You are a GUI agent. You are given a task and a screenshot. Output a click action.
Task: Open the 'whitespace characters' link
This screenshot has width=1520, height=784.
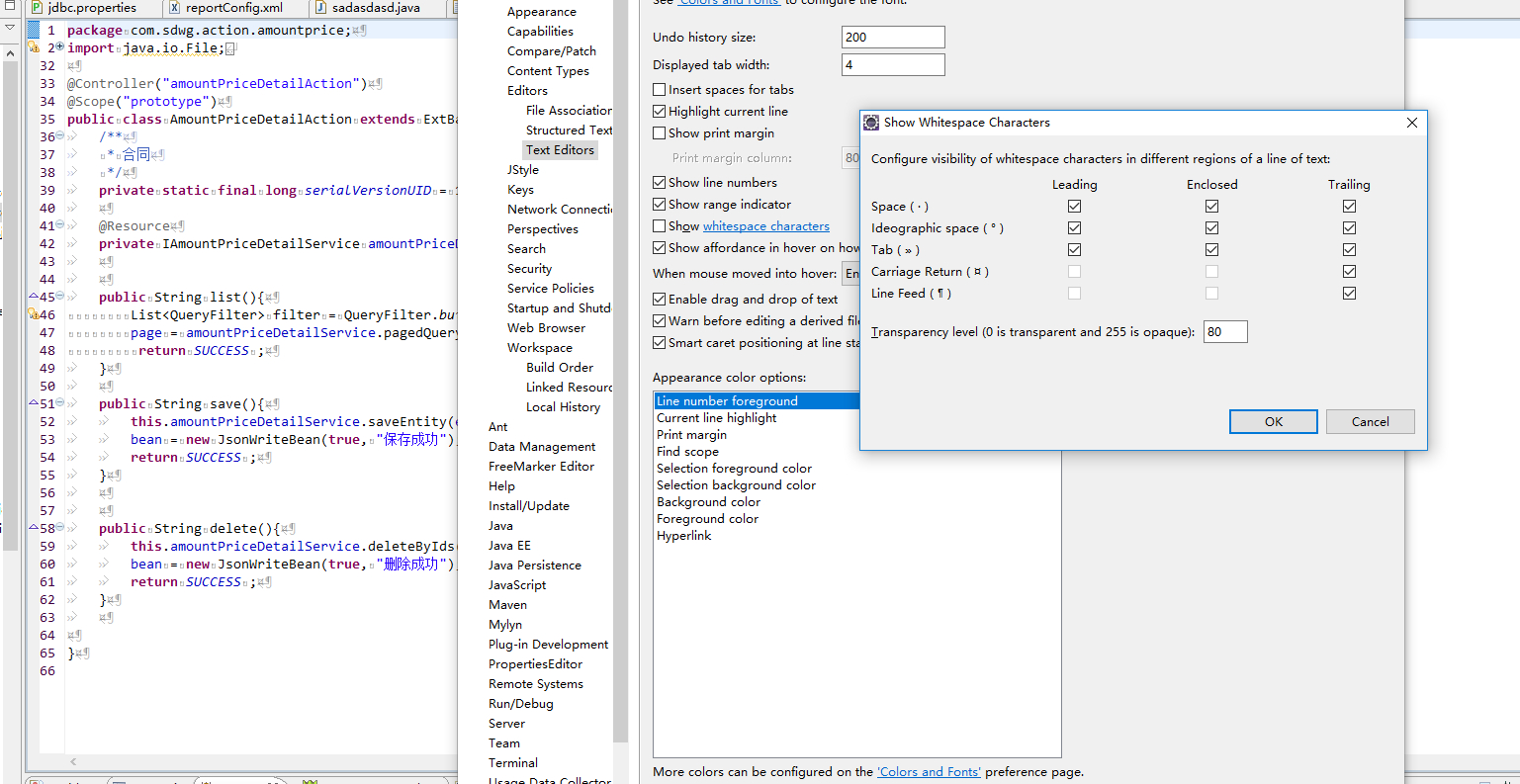click(x=766, y=226)
